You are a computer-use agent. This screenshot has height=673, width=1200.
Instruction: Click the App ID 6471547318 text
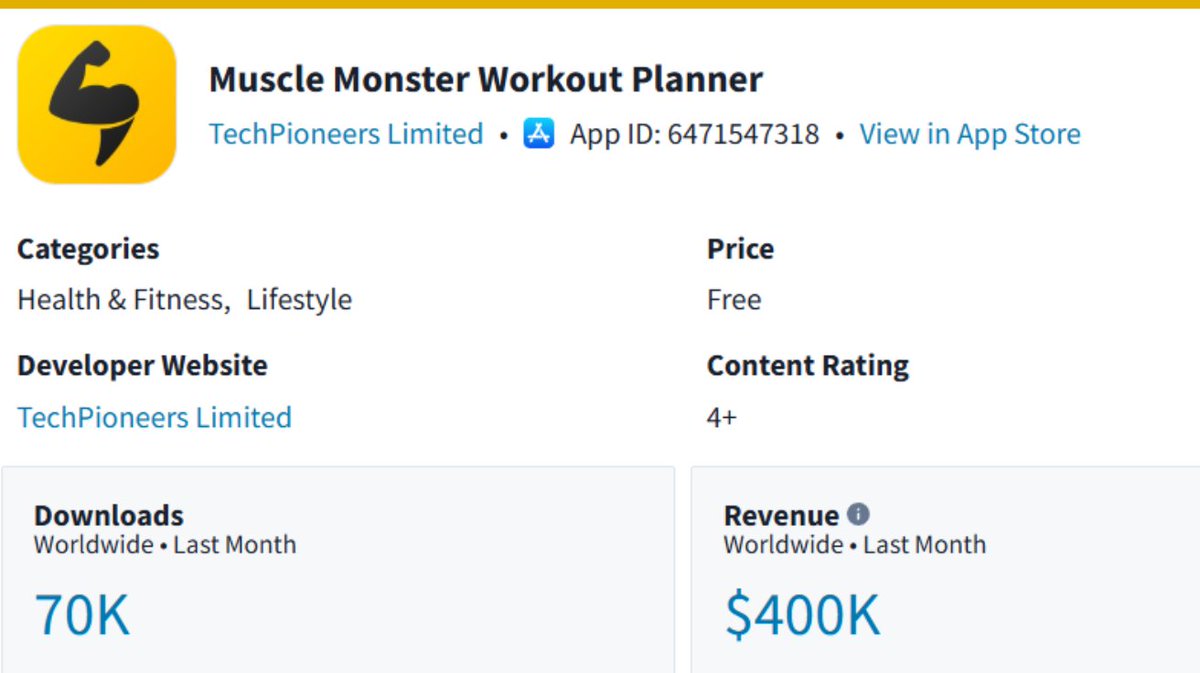pos(694,134)
